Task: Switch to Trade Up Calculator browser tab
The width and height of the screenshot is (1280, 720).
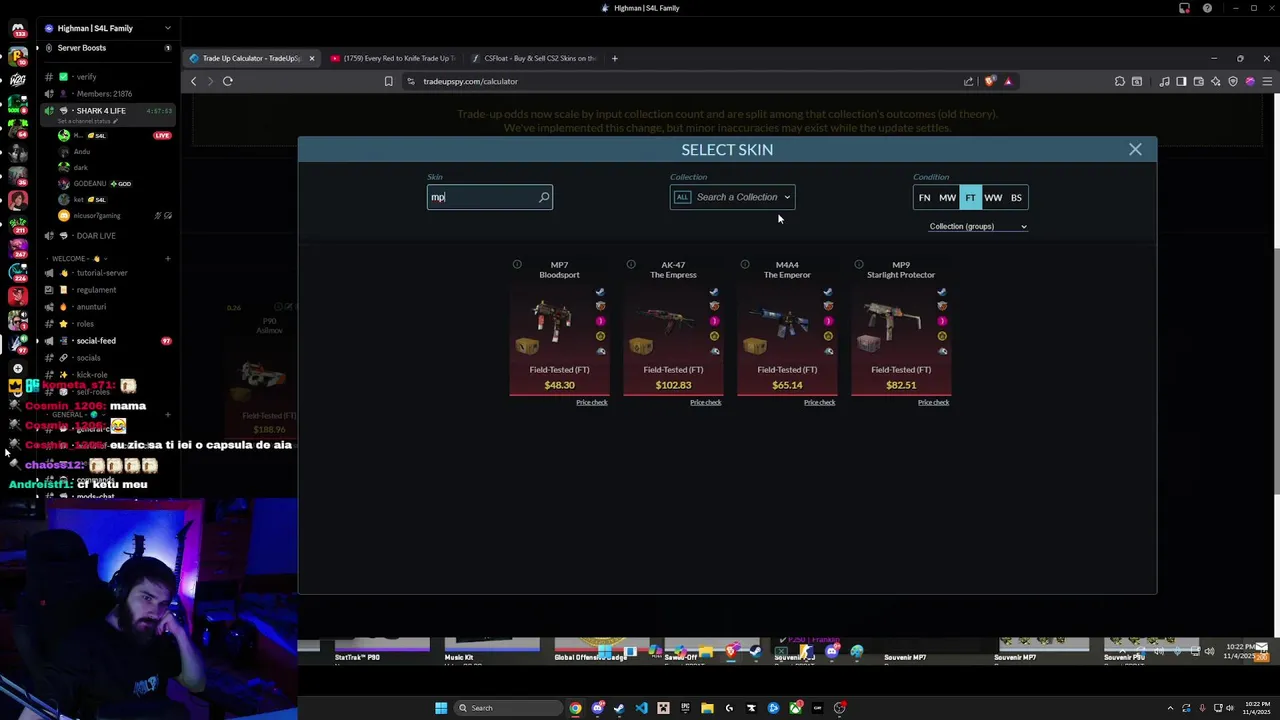Action: (252, 58)
